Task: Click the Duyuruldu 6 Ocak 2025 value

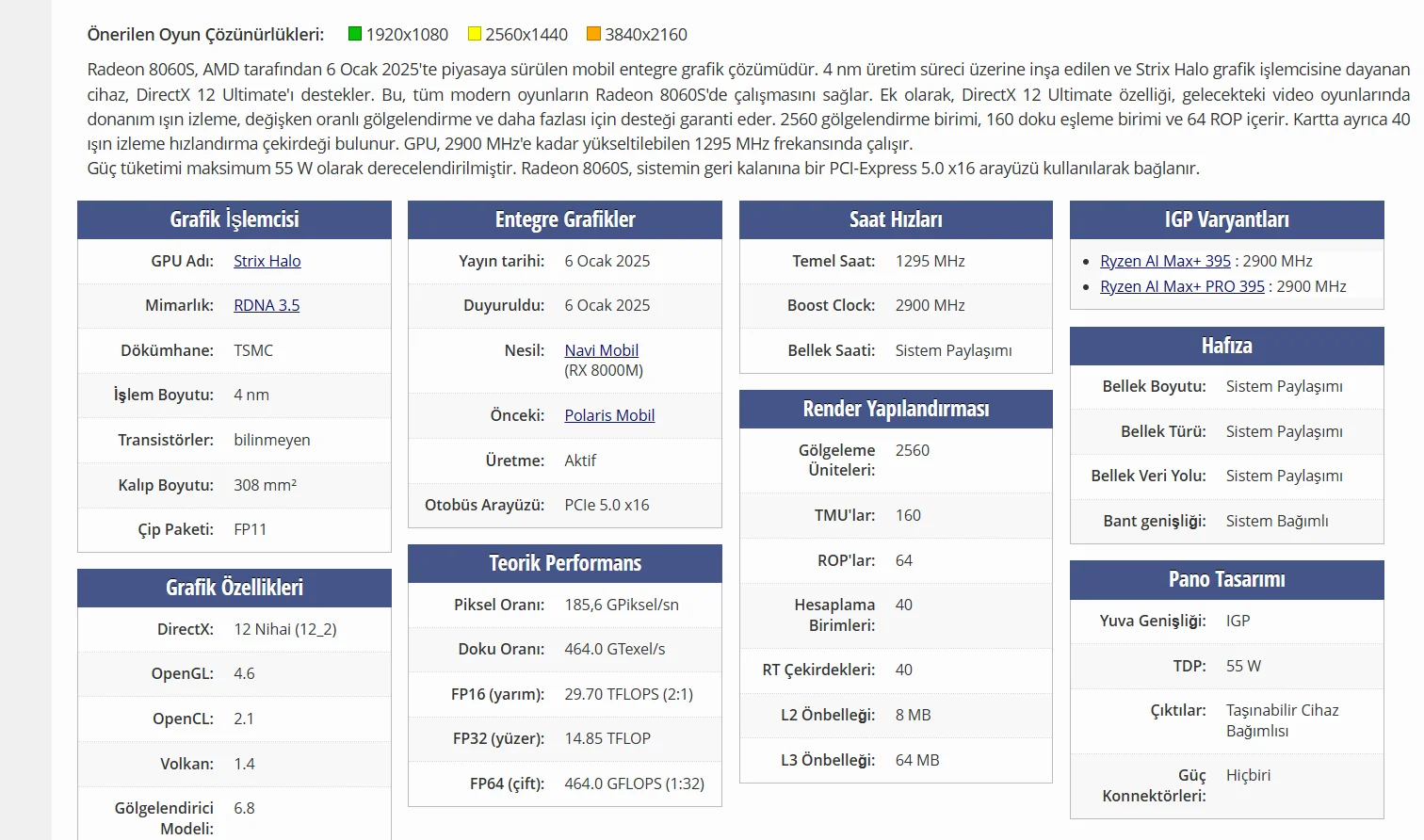Action: tap(607, 305)
